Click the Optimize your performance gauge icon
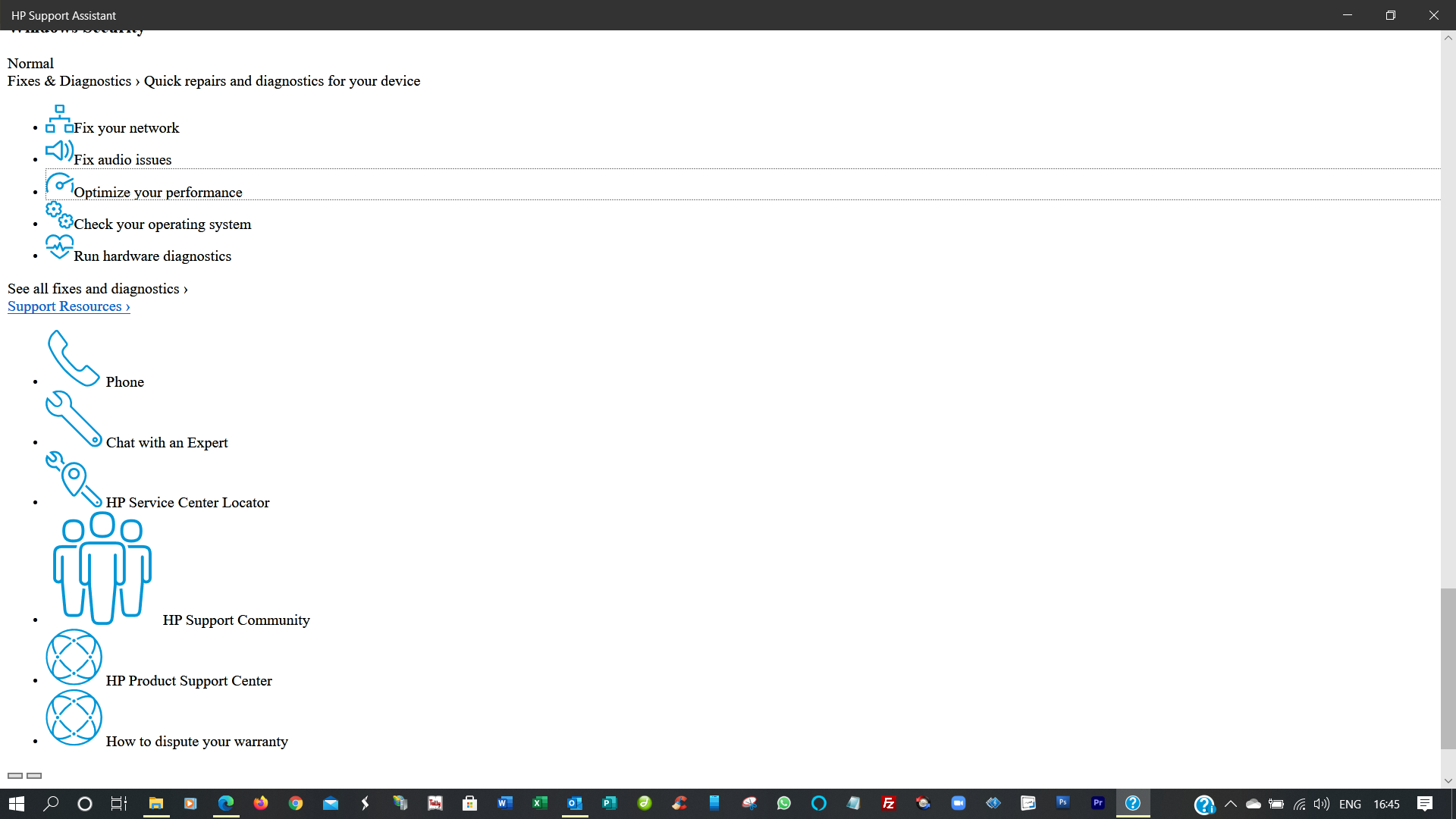Screen dimensions: 1456x819 pos(59,184)
